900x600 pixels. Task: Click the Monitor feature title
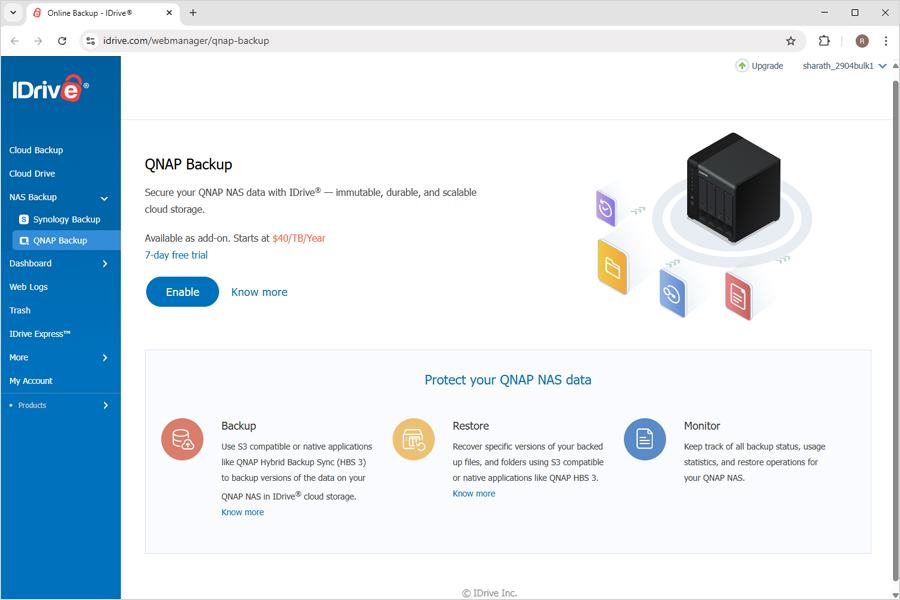pos(702,426)
